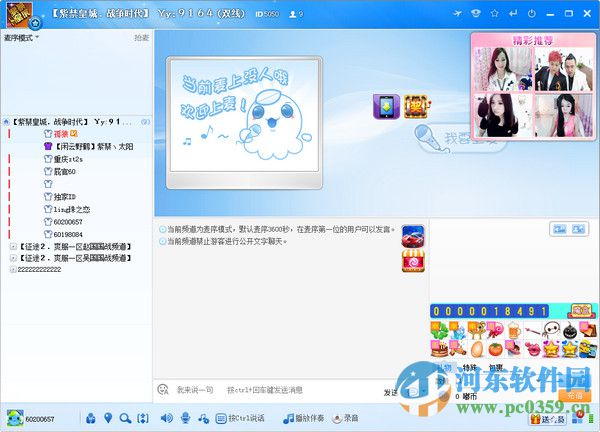Click the graduation cap icon in title bar
Image resolution: width=600 pixels, height=432 pixels.
[x=476, y=13]
